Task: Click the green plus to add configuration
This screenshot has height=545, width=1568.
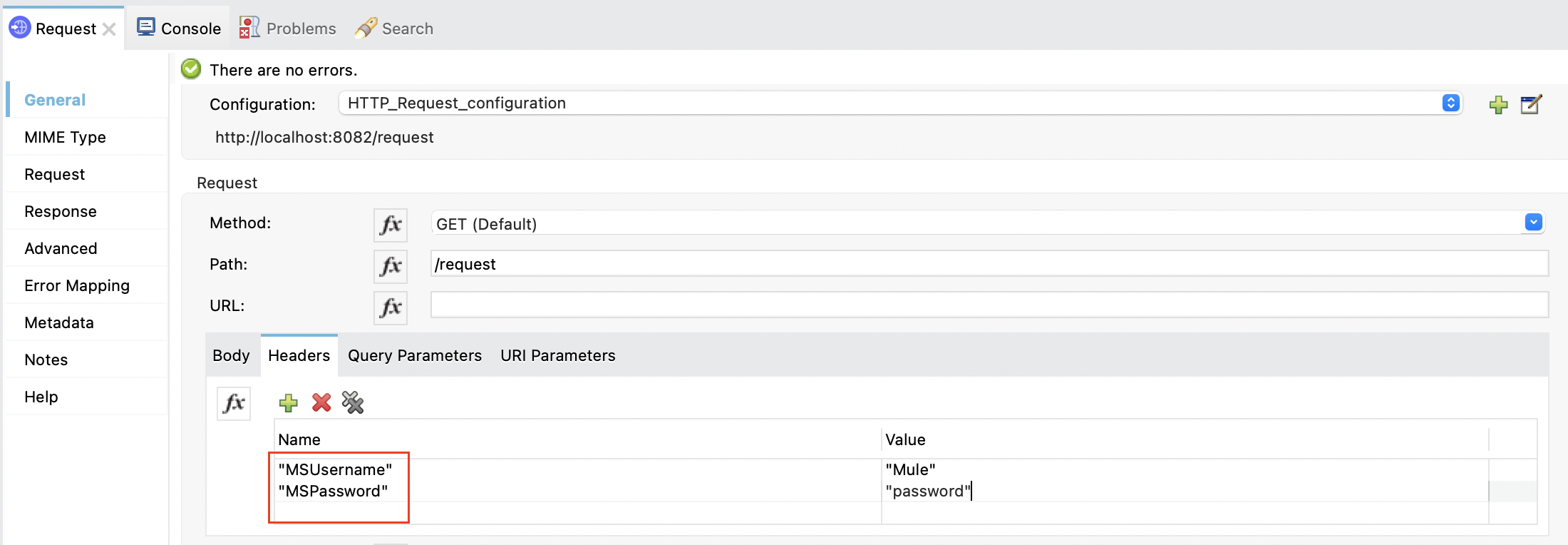Action: [x=1498, y=105]
